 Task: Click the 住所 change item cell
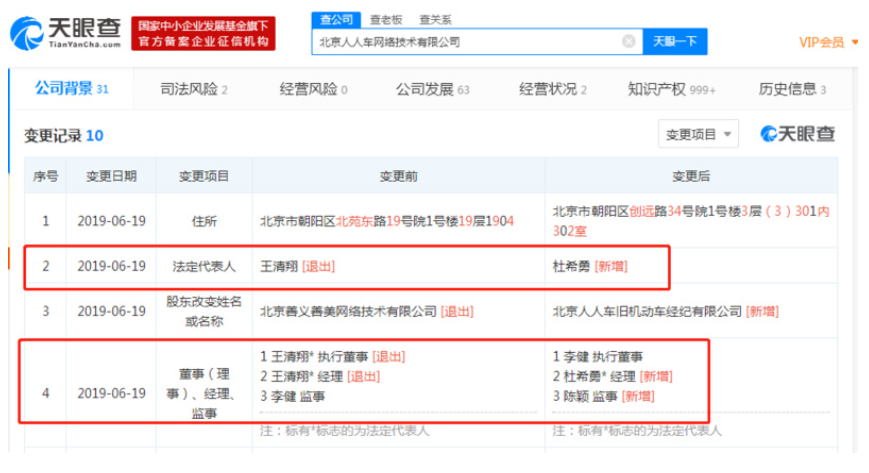204,221
